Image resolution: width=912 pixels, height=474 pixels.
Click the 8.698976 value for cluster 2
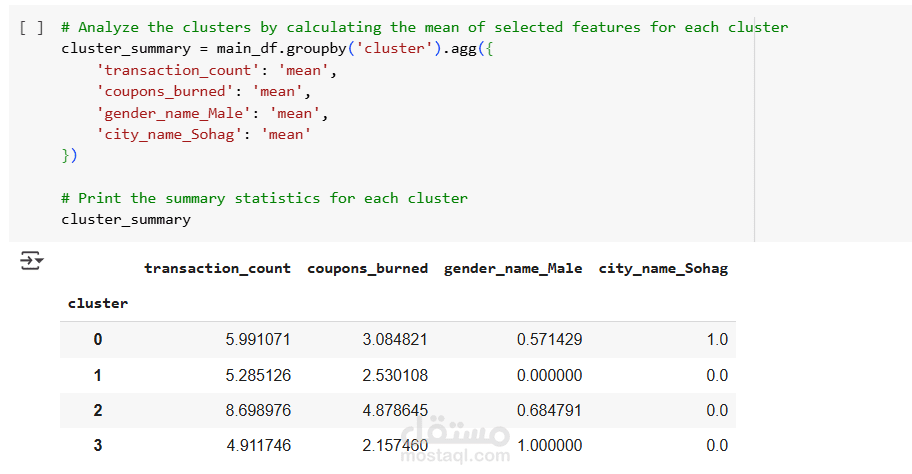(x=258, y=410)
